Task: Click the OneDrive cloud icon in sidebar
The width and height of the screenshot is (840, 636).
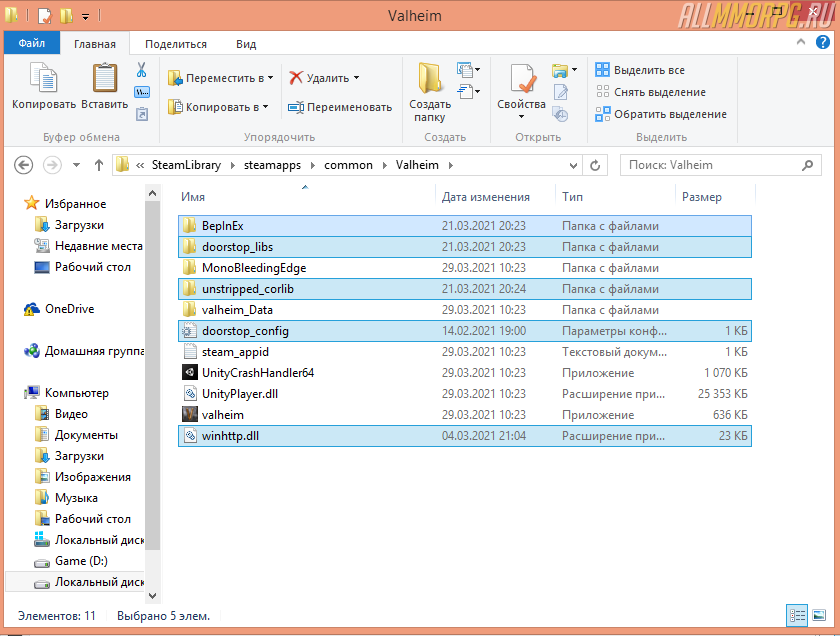Action: (x=32, y=309)
